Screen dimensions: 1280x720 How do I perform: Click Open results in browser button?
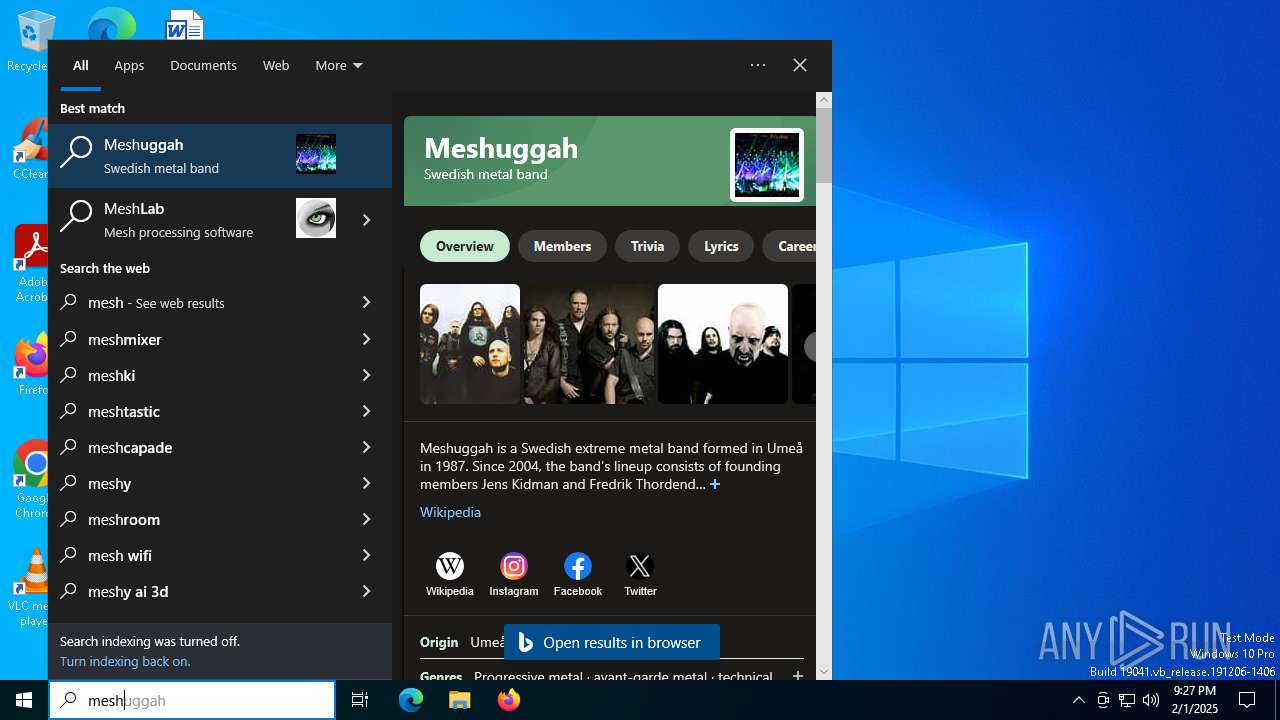(x=612, y=642)
